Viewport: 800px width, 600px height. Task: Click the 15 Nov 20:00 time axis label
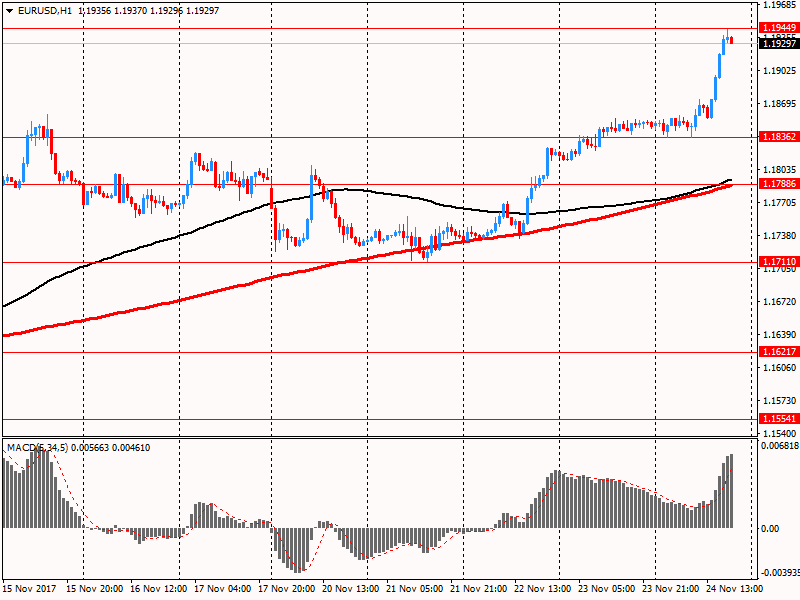94,589
